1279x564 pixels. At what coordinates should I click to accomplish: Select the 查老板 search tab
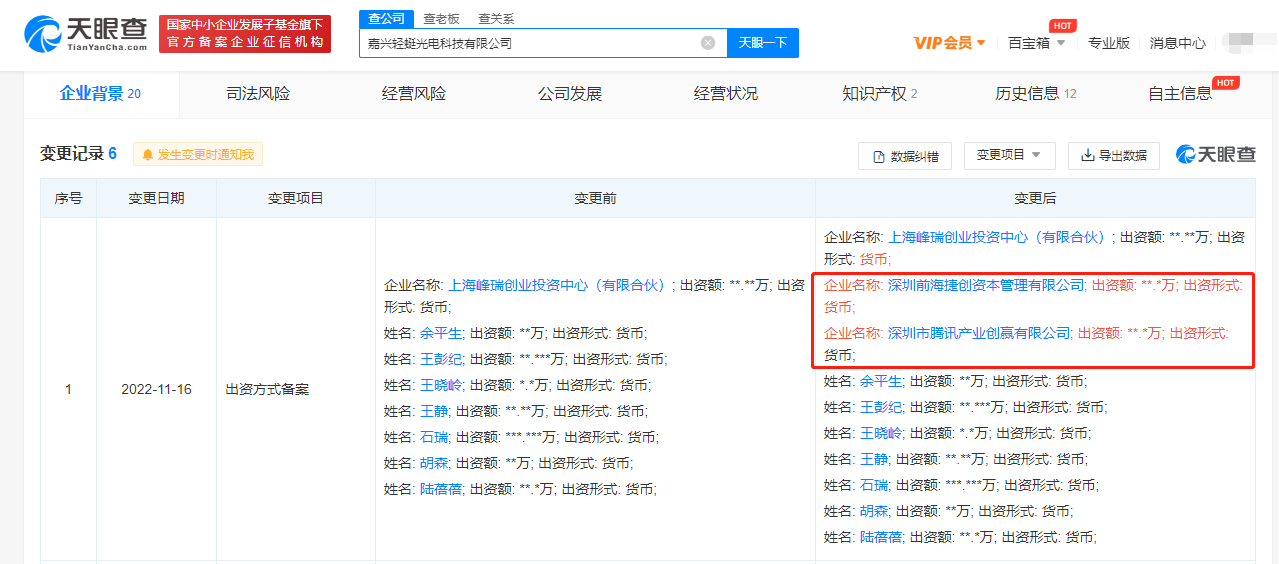pos(441,18)
